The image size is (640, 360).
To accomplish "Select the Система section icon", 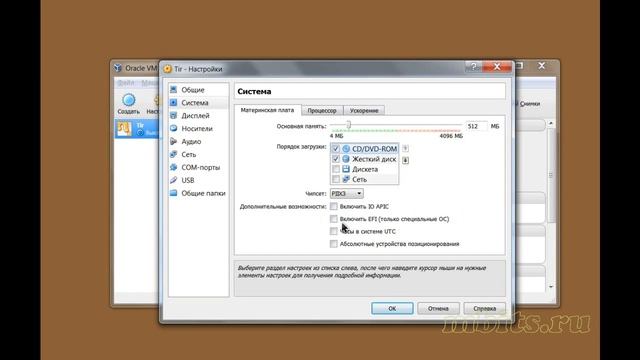I will click(x=174, y=102).
